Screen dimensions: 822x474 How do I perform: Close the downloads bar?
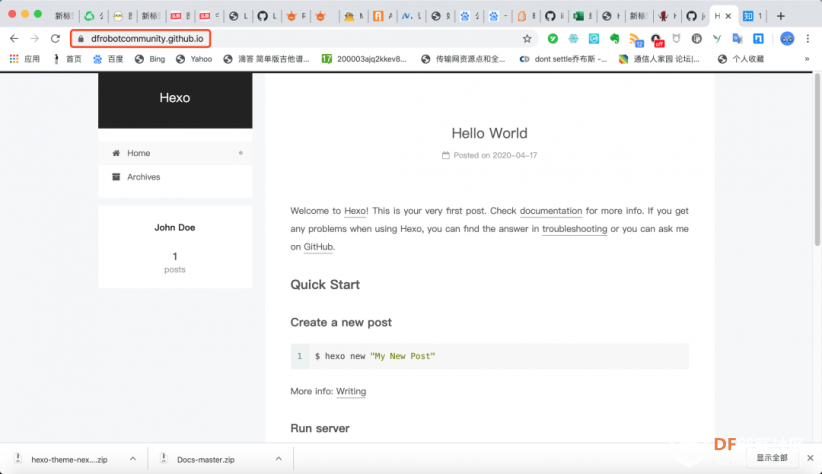pos(810,458)
